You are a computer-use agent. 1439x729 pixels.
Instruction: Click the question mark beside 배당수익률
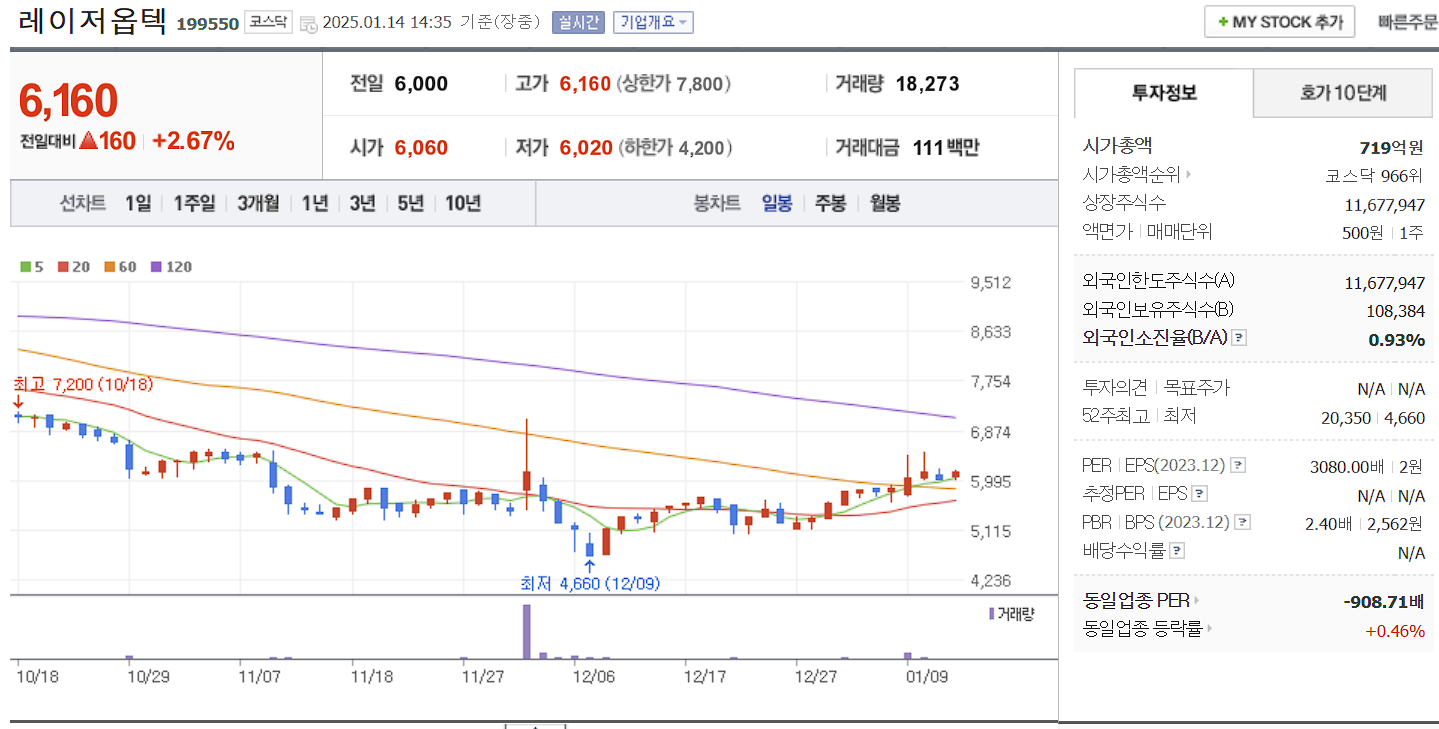click(1176, 548)
